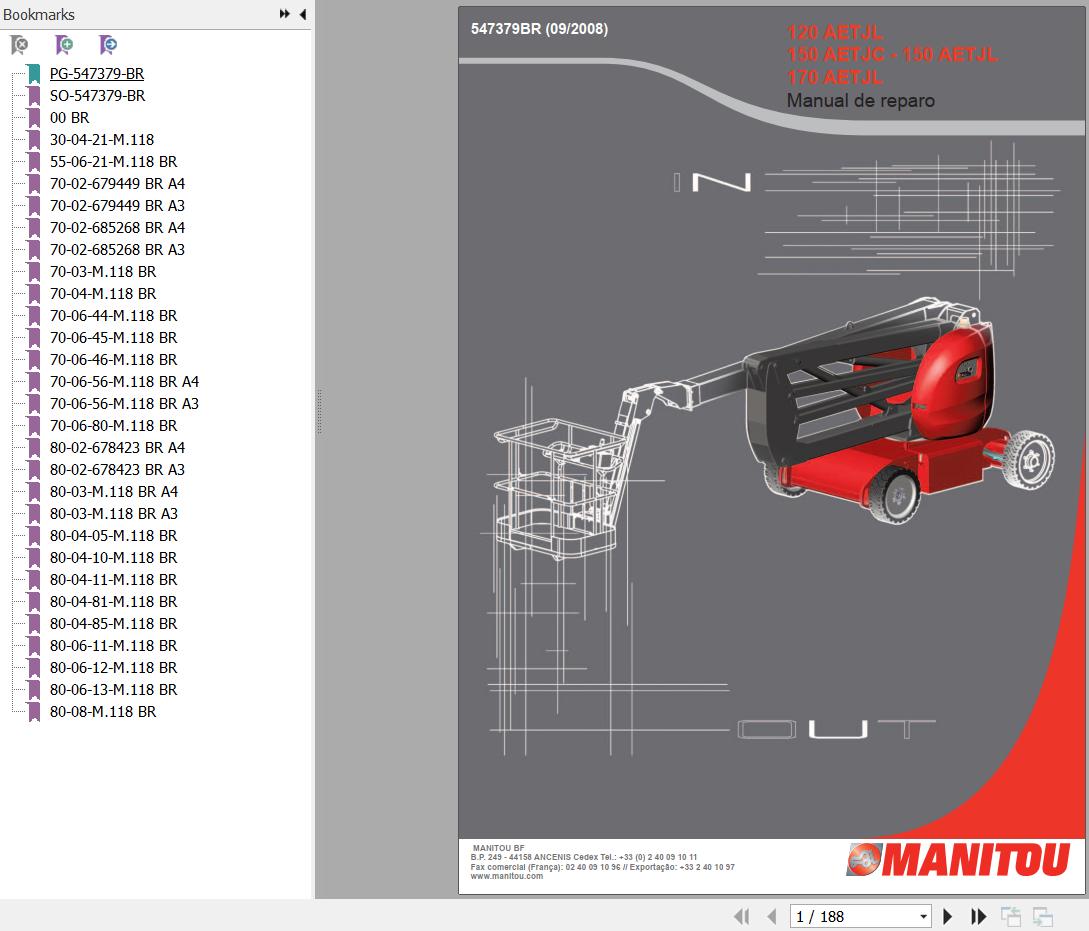Open bookmark 70-06-46-M.118 BR
This screenshot has width=1089, height=931.
[114, 360]
